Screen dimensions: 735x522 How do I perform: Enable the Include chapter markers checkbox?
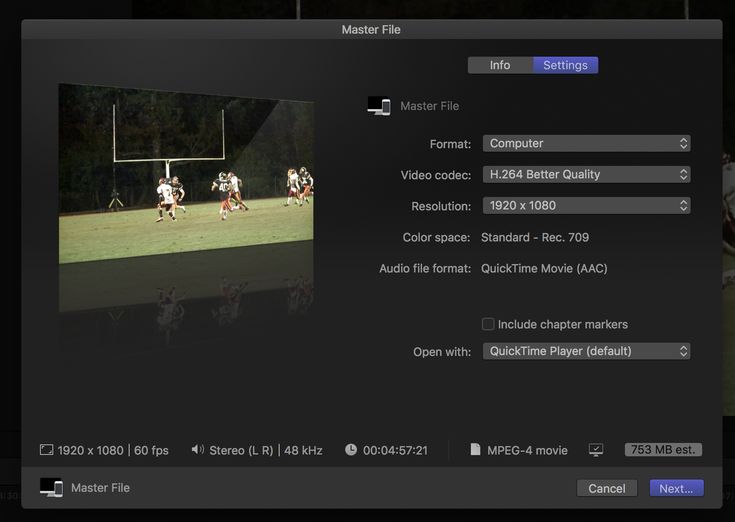(x=488, y=324)
